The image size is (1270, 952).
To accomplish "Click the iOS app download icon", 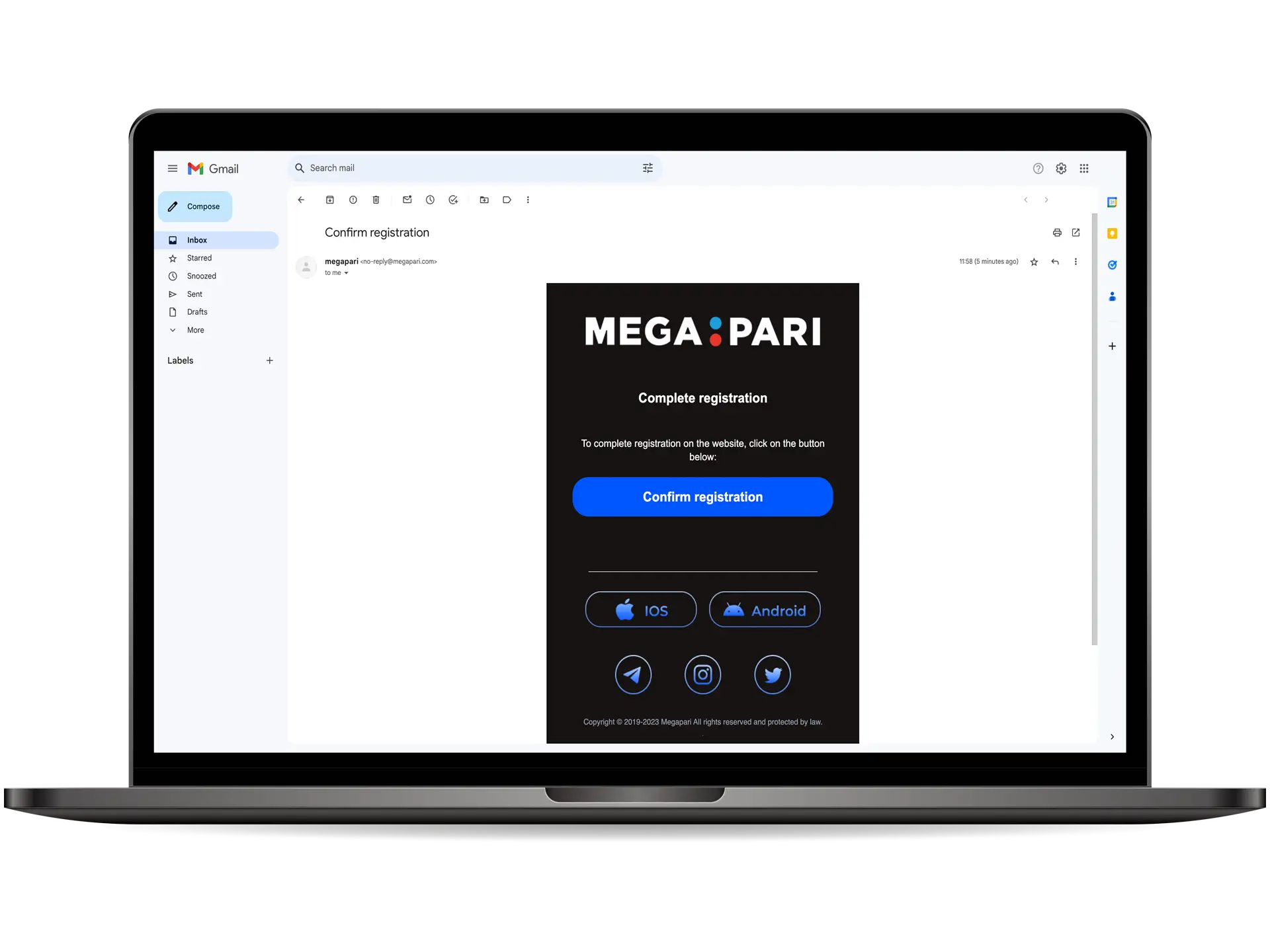I will pyautogui.click(x=641, y=609).
